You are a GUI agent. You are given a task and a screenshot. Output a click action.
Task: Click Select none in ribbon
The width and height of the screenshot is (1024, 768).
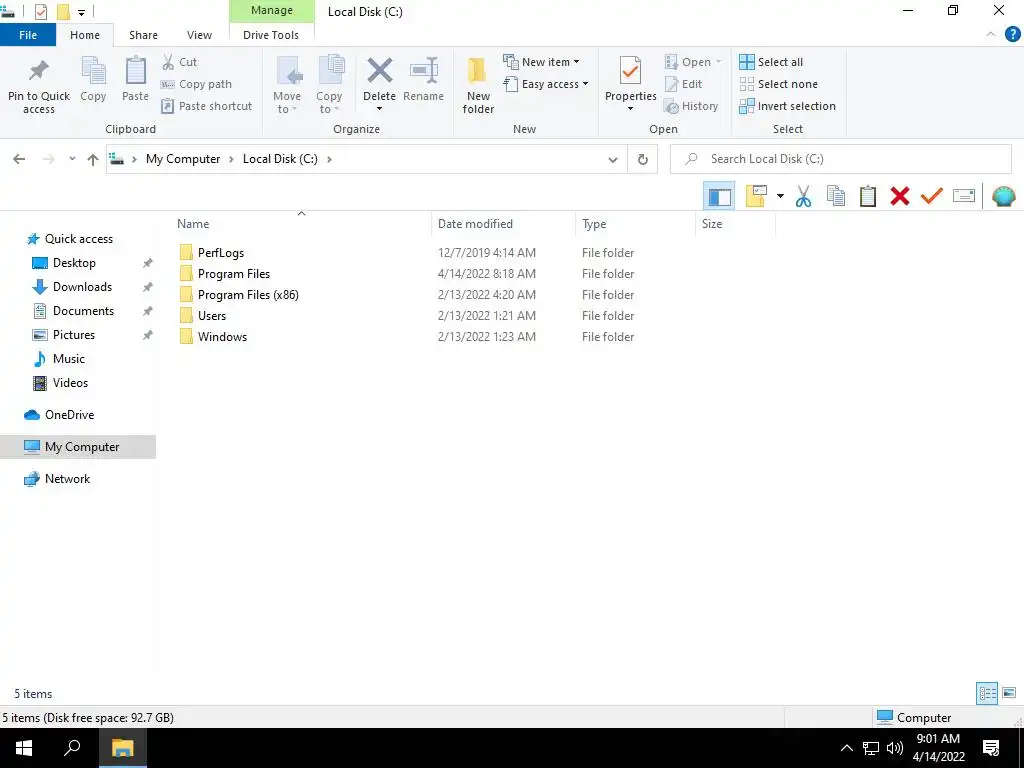pos(778,84)
